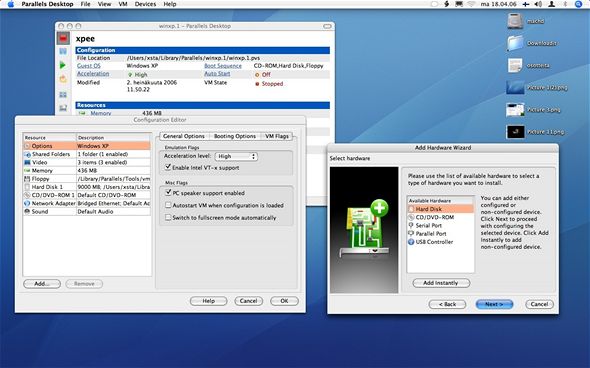The width and height of the screenshot is (590, 368).
Task: Switch to Booting Options tab
Action: 235,136
